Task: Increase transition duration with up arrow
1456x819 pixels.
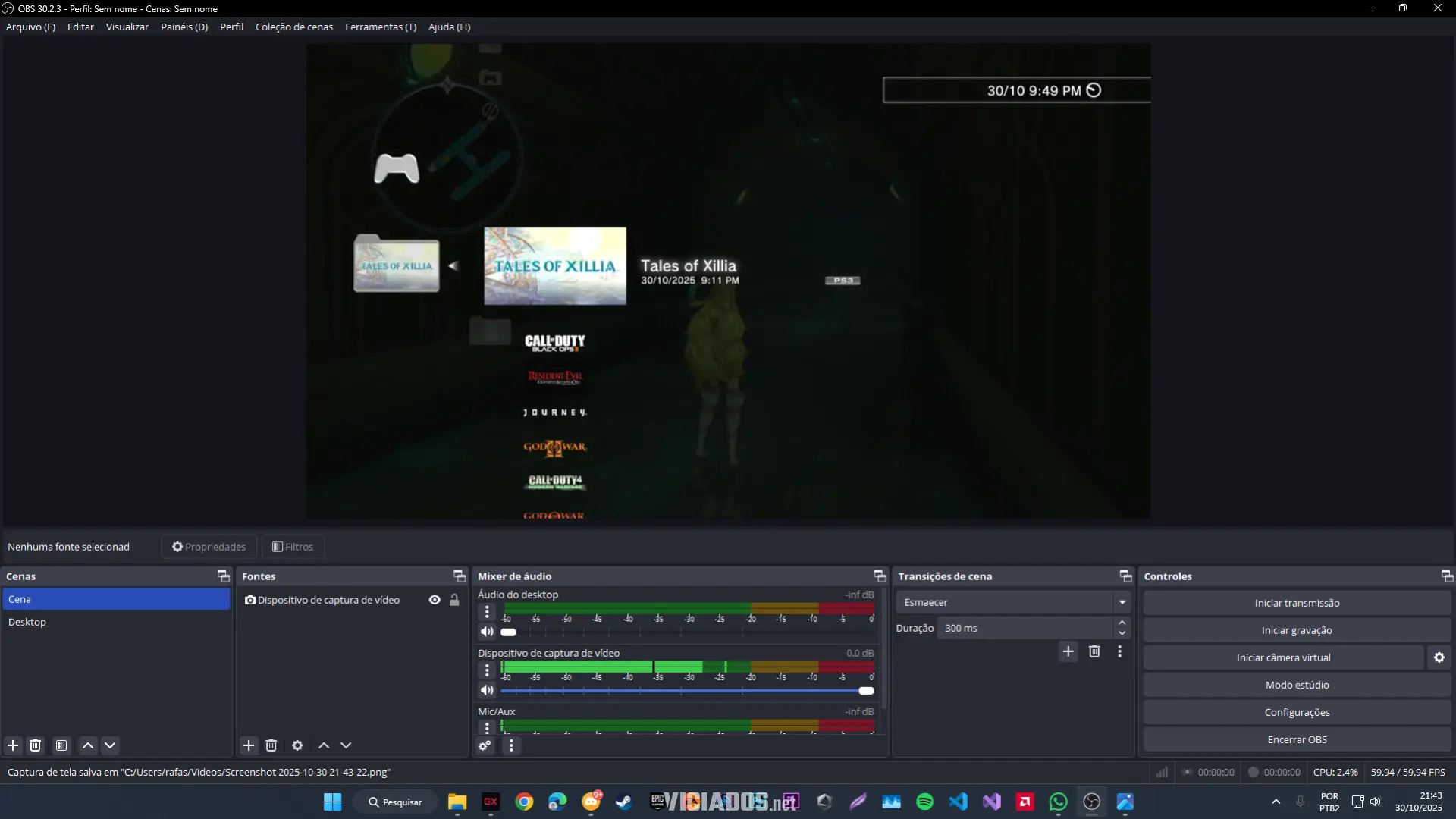Action: tap(1122, 623)
